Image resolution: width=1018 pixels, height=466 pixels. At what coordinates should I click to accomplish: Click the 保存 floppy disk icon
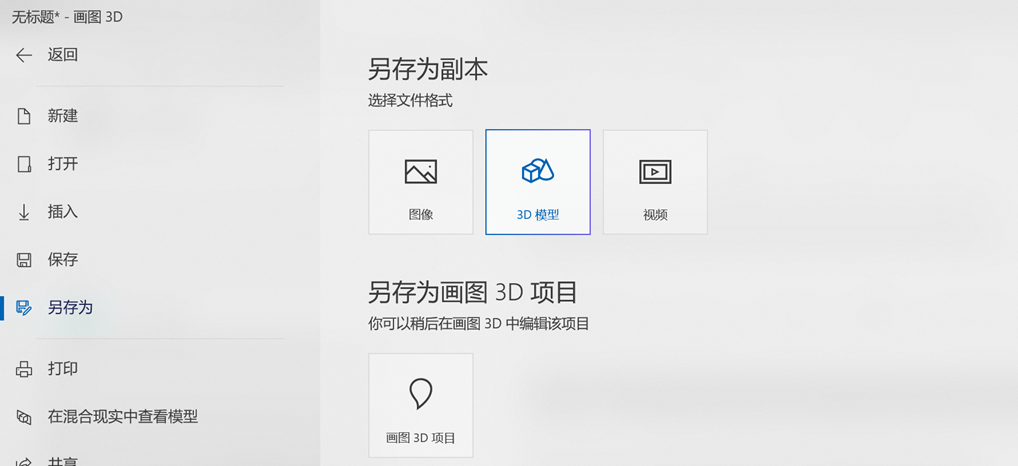24,260
